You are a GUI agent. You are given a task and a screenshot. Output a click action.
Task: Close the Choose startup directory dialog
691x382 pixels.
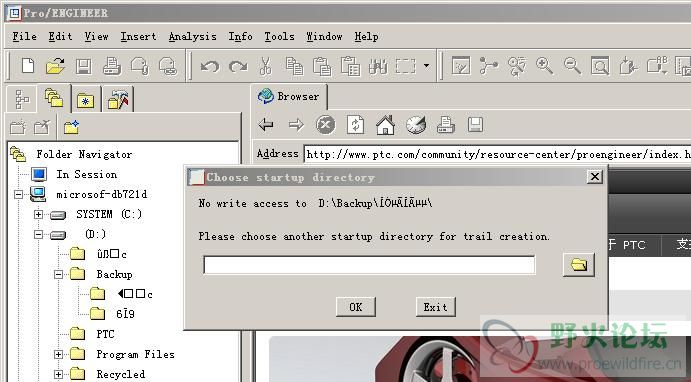594,177
